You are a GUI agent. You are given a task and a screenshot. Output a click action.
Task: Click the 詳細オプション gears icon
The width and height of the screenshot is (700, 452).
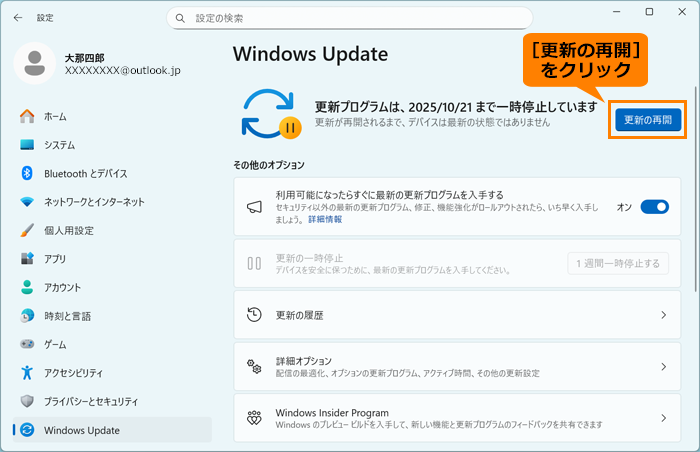tap(254, 366)
